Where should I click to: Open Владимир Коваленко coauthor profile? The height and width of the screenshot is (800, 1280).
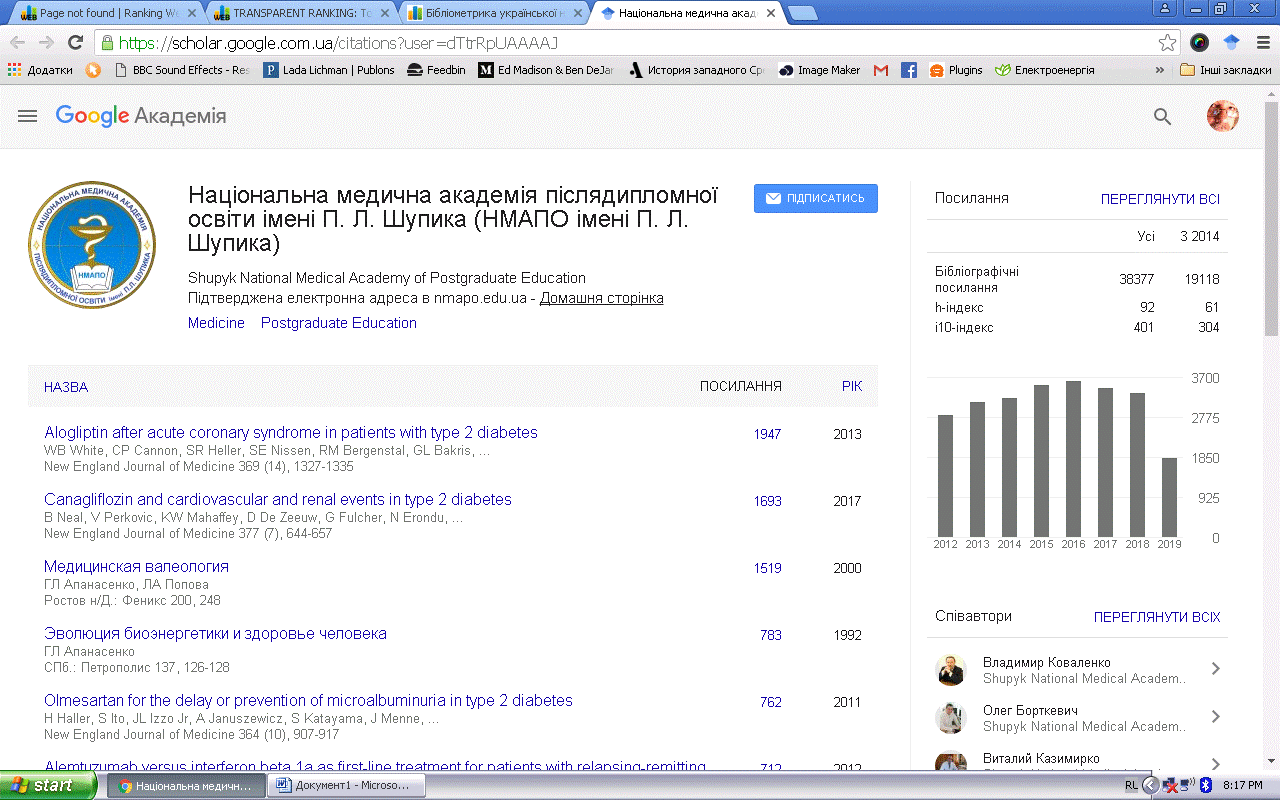(1046, 662)
